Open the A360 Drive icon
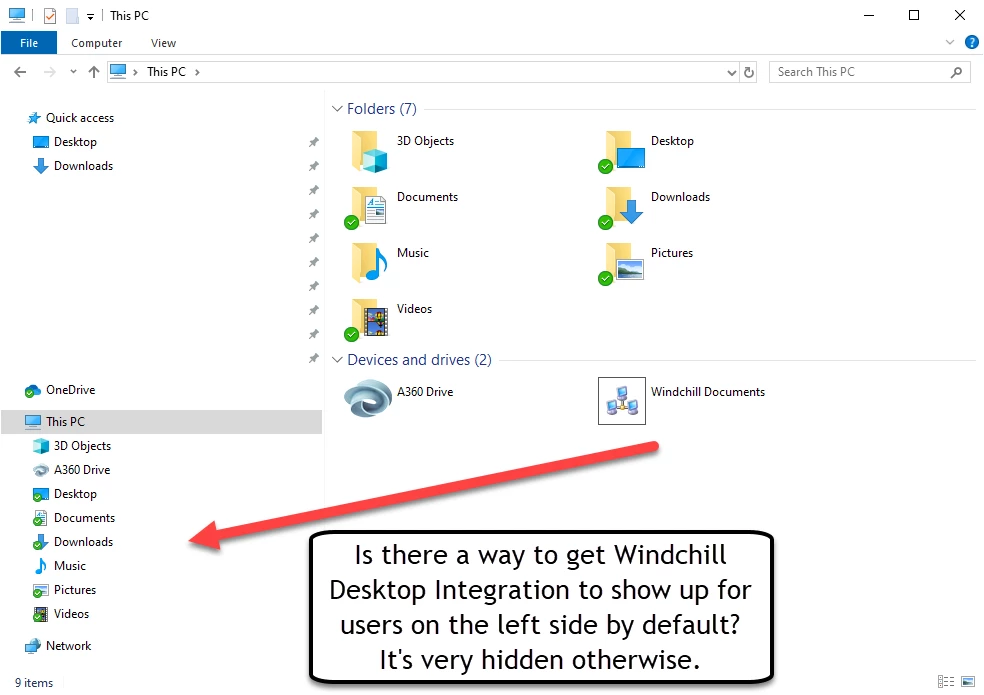 [368, 398]
